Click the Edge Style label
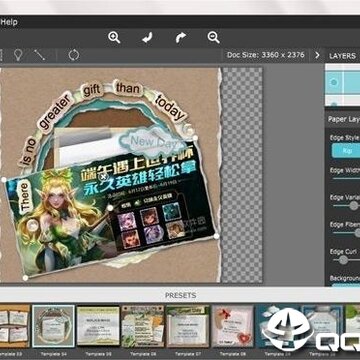Viewport: 360px width, 360px height. (x=344, y=138)
